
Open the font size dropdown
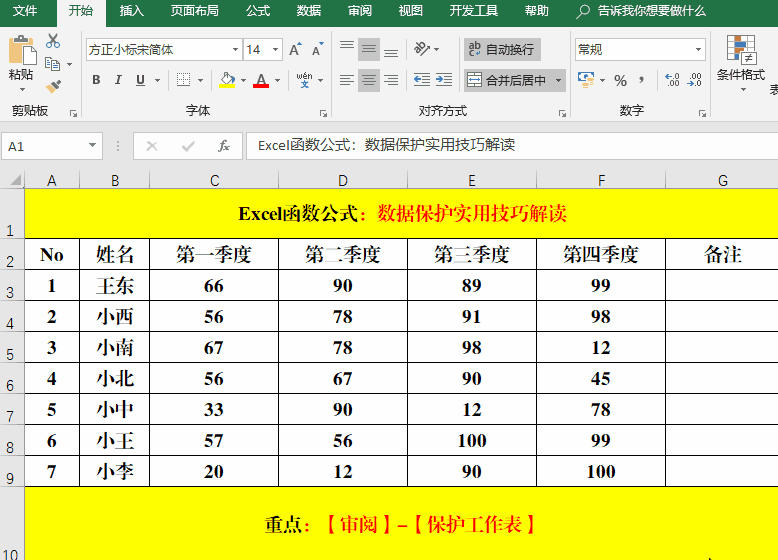point(275,50)
